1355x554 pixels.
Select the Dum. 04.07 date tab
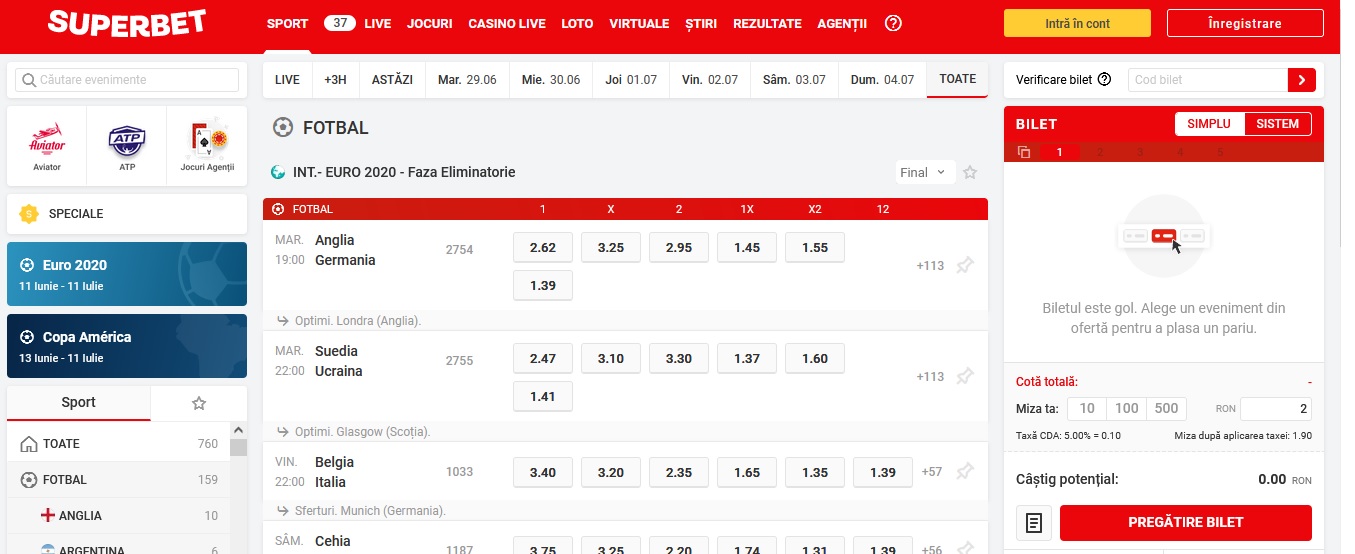pyautogui.click(x=882, y=80)
